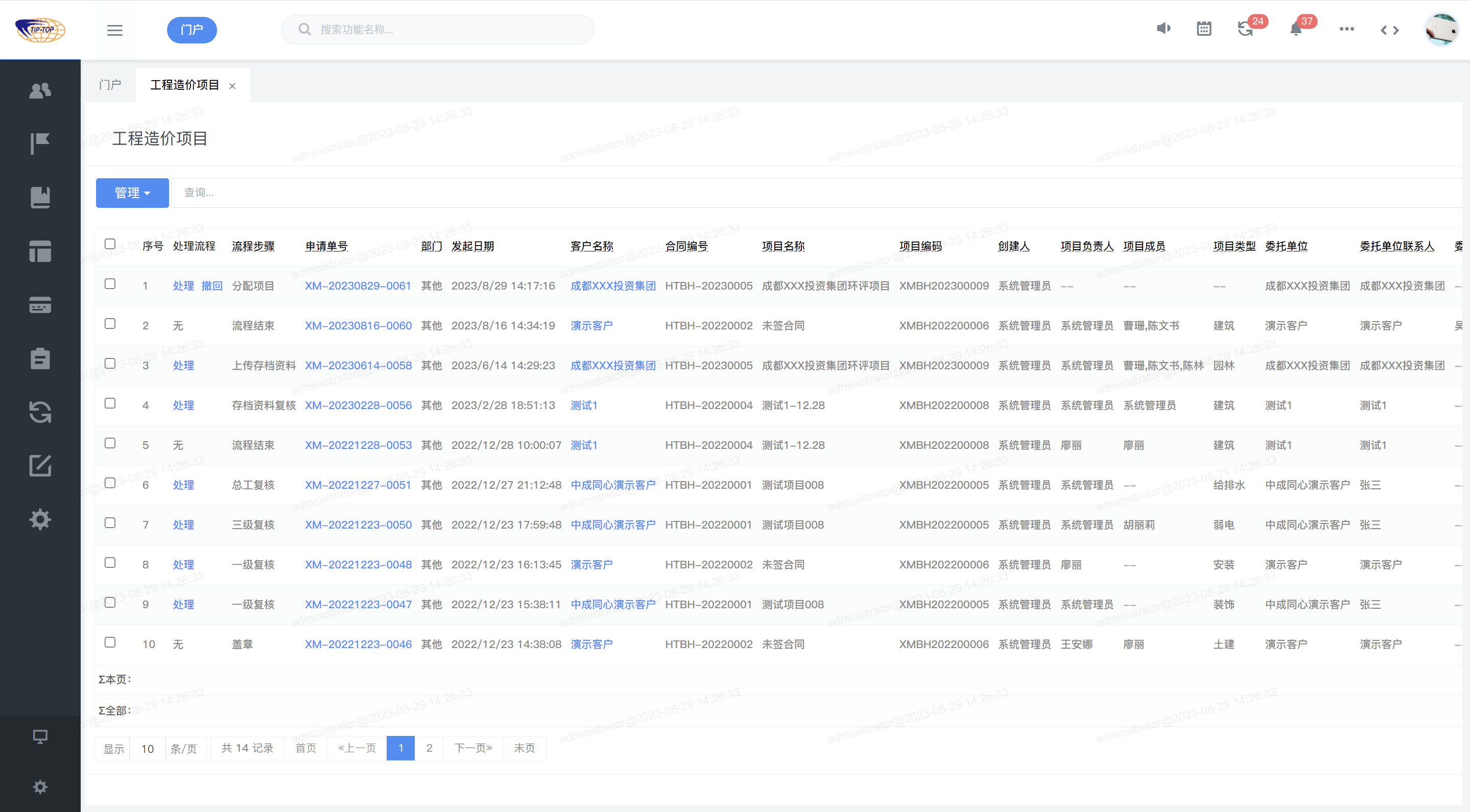
Task: Expand the 管理 dropdown button
Action: 132,193
